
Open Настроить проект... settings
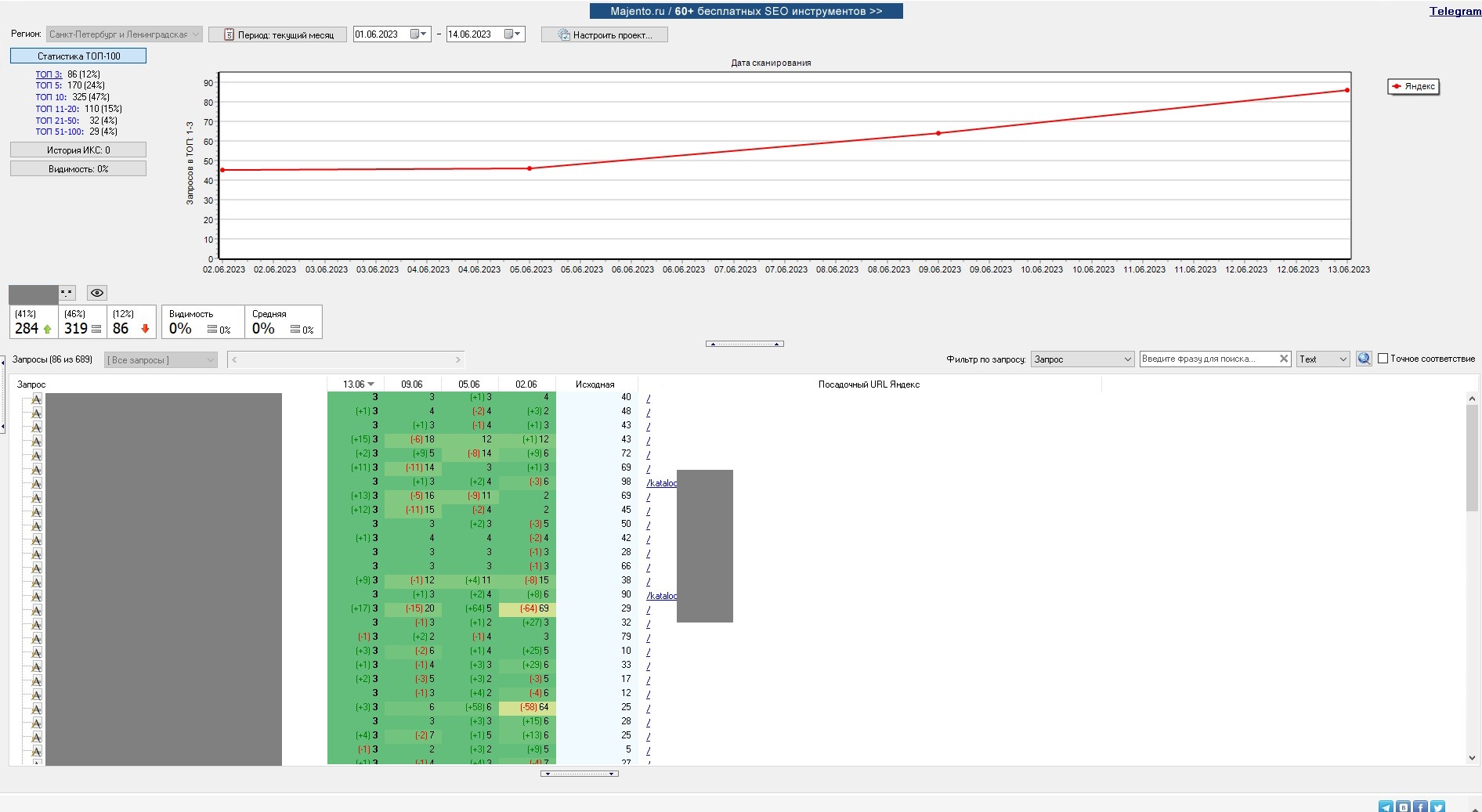point(605,34)
